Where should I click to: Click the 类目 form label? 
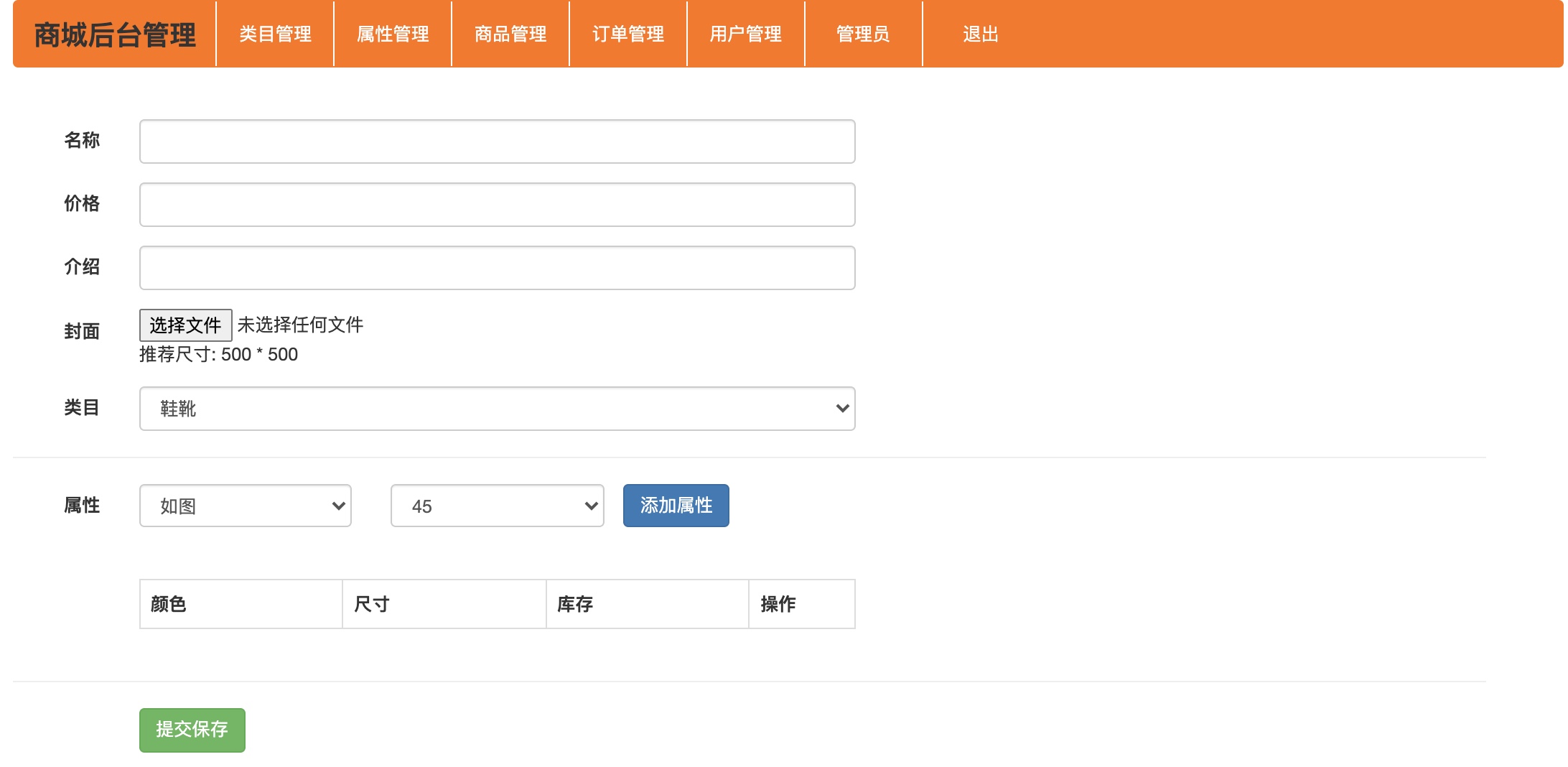point(82,407)
